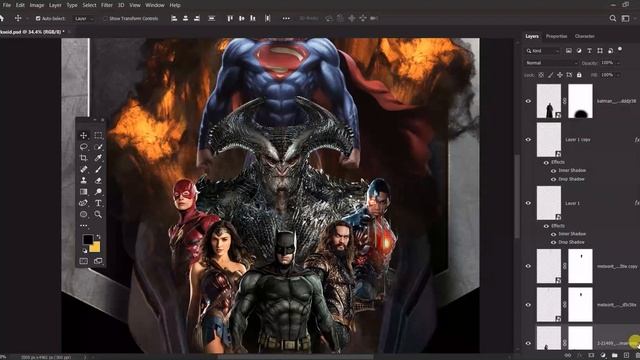Toggle Auto-Select checkbox
640x360 pixels.
38,18
